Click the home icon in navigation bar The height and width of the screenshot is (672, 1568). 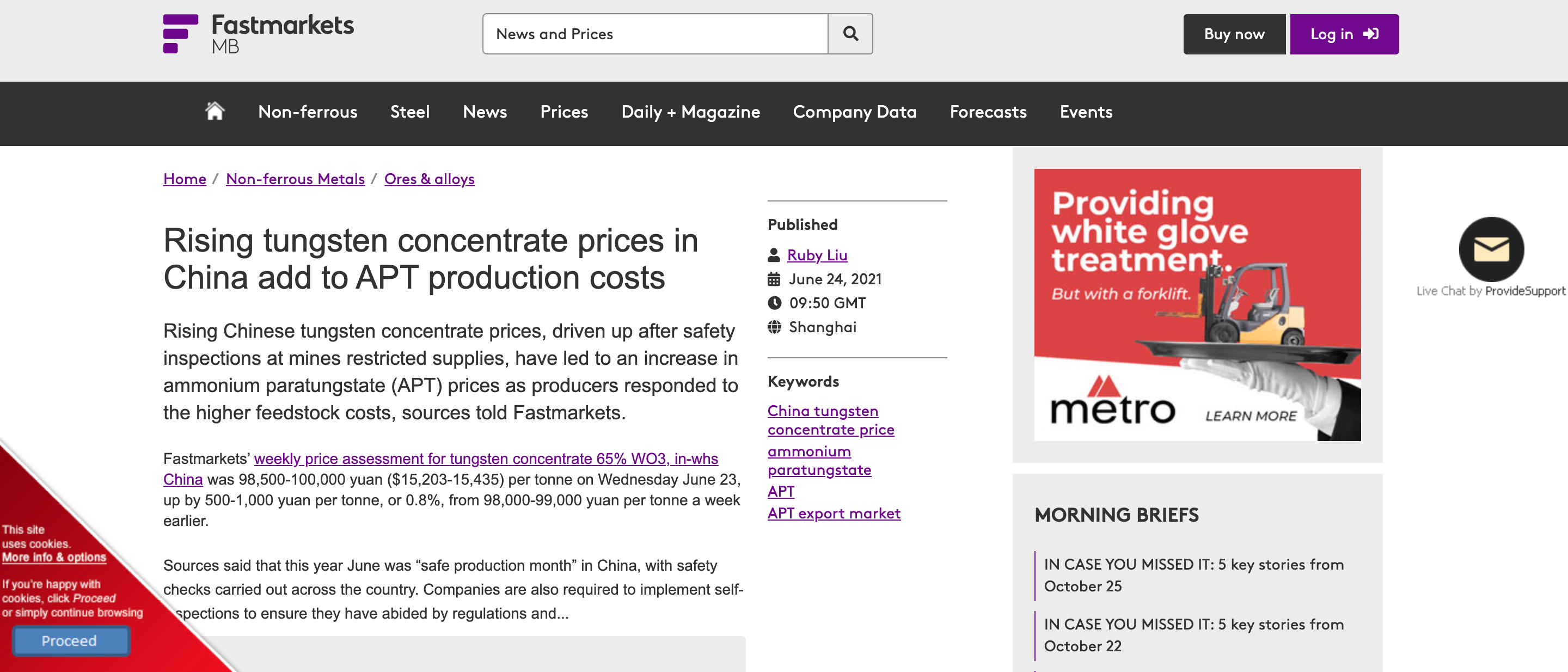point(215,112)
